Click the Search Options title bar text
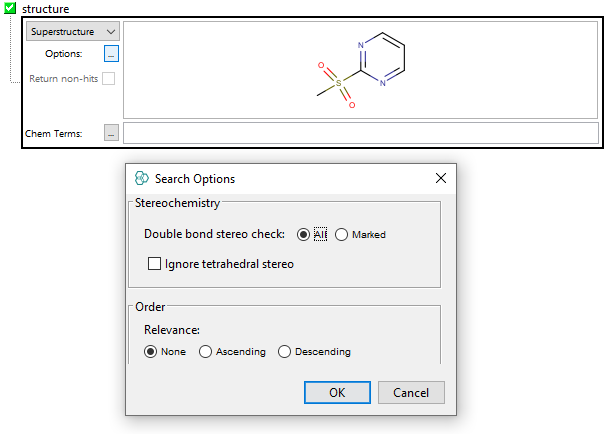 click(195, 179)
